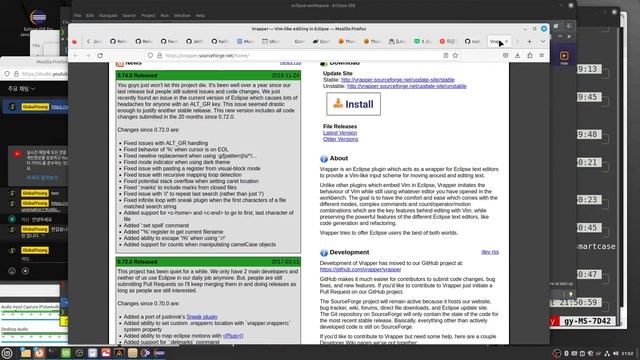Click the Development info icon
640x360 pixels.
coord(324,253)
